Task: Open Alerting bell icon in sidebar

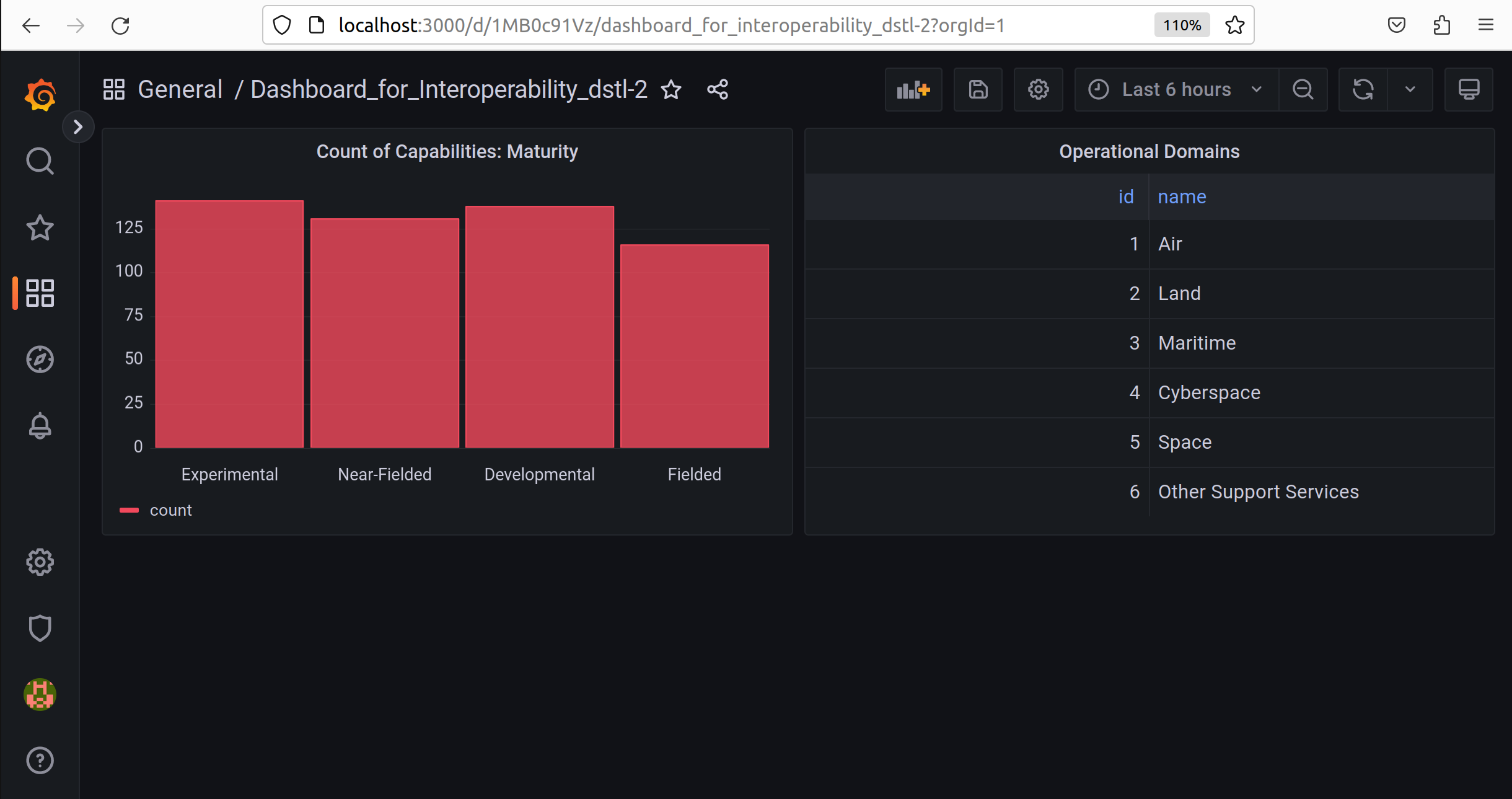Action: point(40,426)
